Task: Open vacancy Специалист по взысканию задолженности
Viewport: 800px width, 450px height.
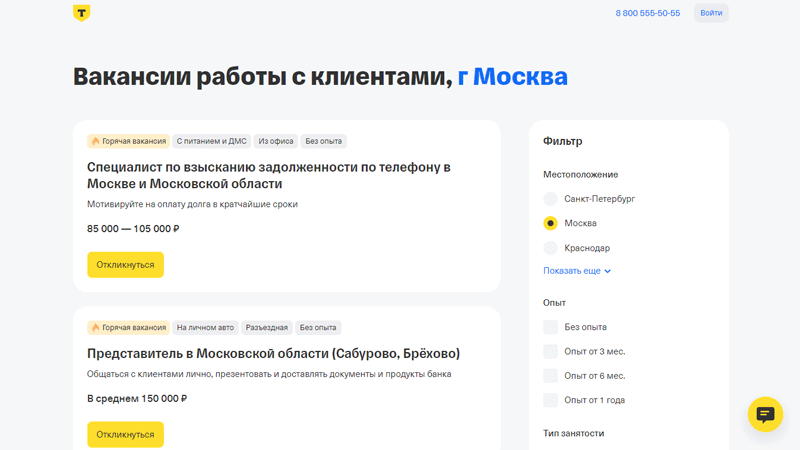Action: (x=268, y=175)
